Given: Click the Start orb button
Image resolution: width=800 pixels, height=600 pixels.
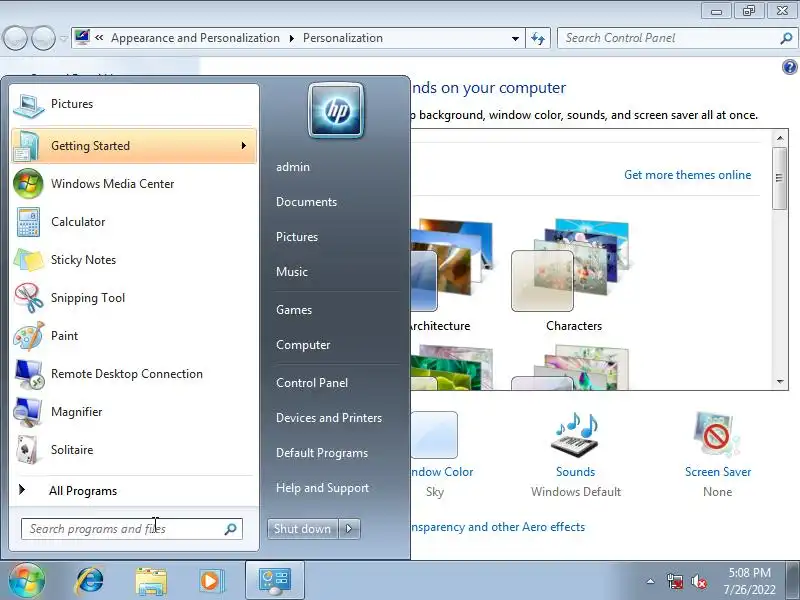Looking at the screenshot, I should (27, 581).
